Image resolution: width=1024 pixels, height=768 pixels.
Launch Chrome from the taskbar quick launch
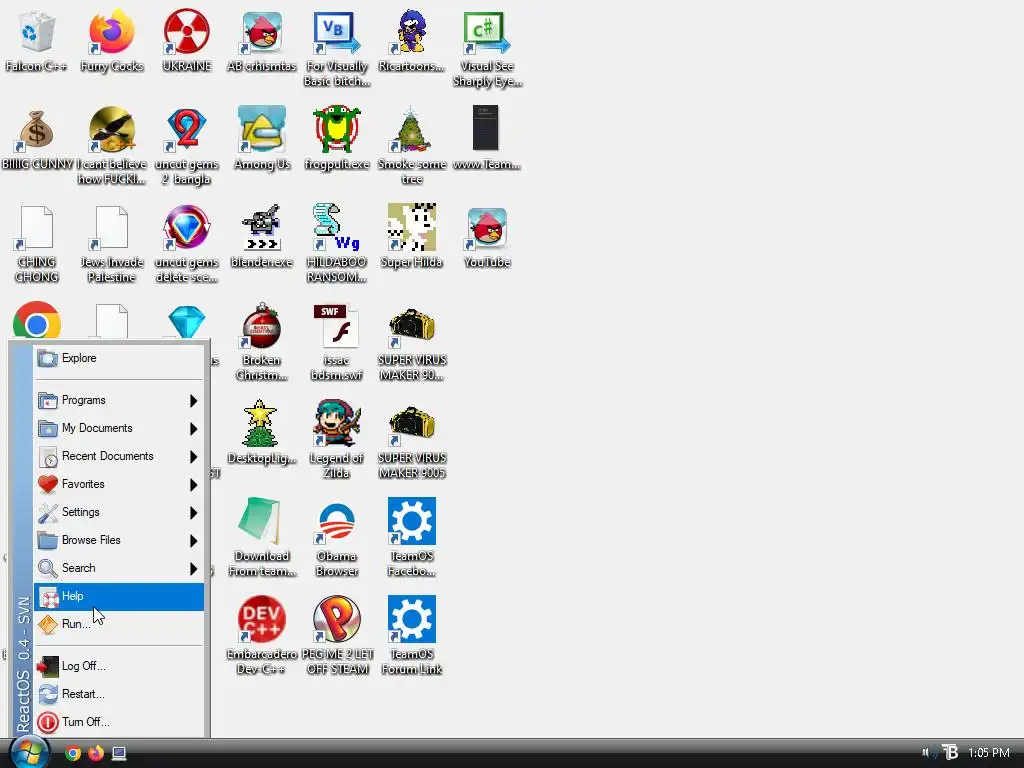pyautogui.click(x=73, y=753)
